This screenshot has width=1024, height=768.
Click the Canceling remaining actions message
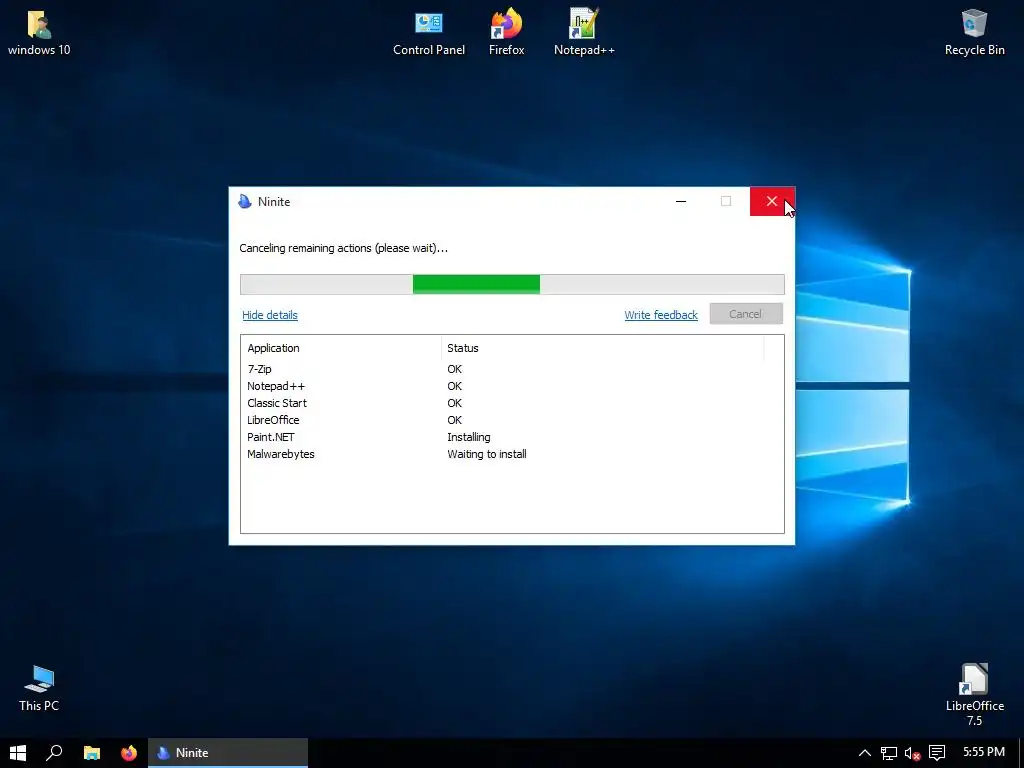click(344, 248)
